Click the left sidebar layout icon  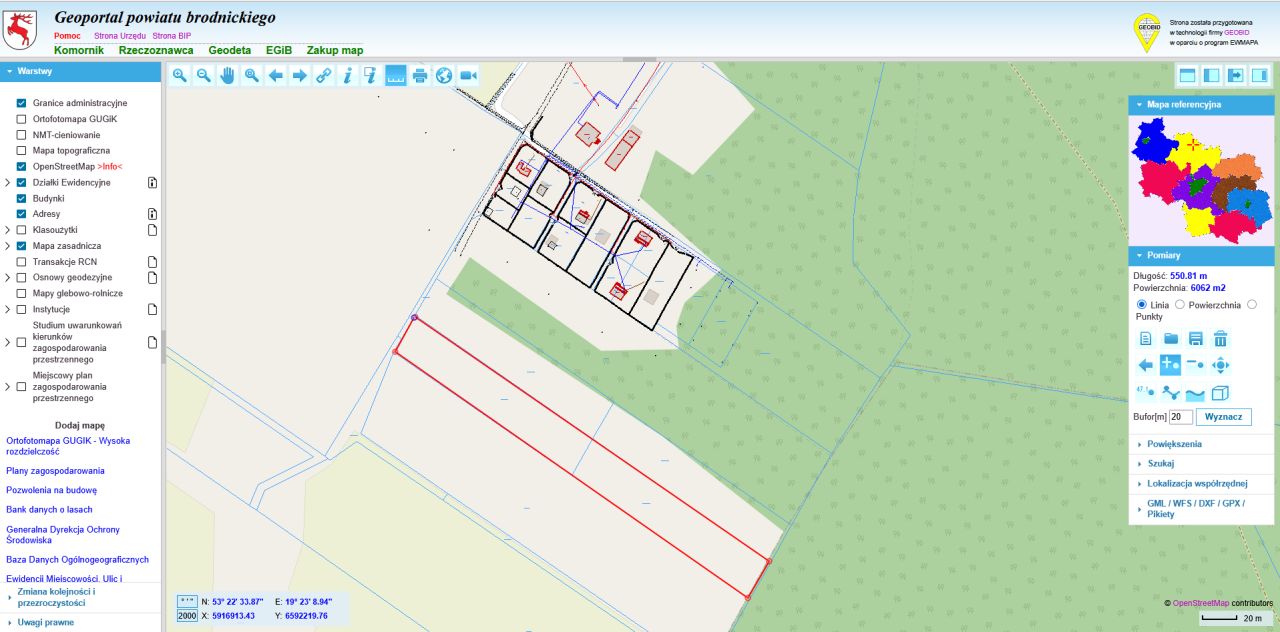point(1211,75)
